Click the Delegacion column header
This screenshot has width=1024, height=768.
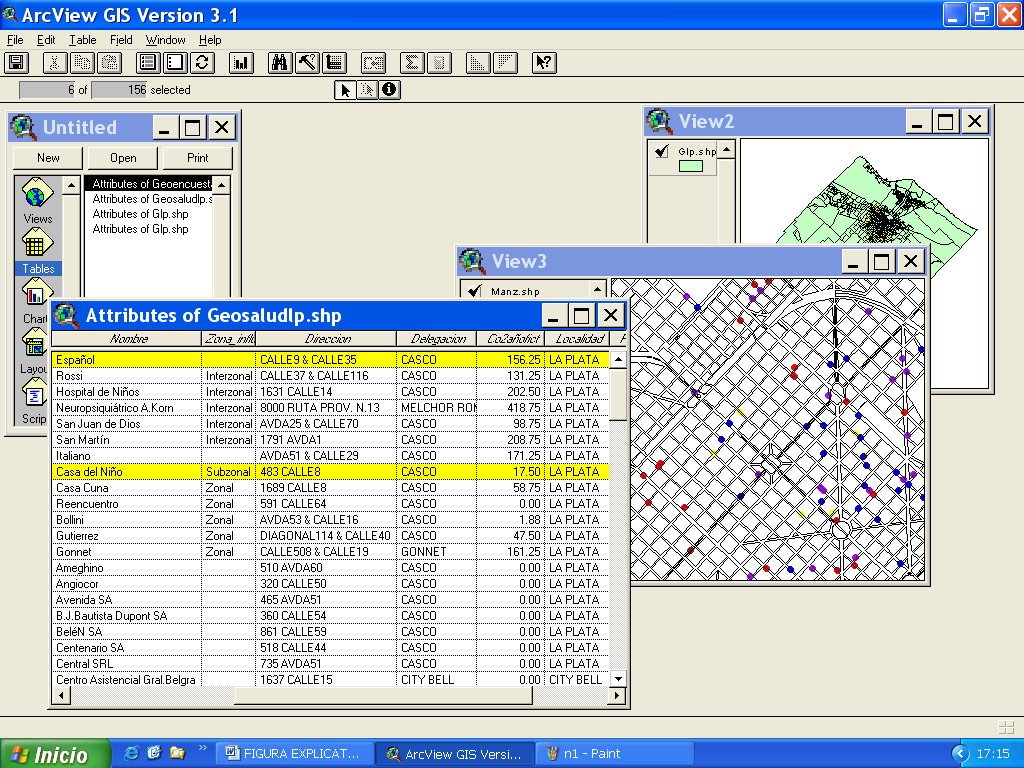pyautogui.click(x=436, y=339)
